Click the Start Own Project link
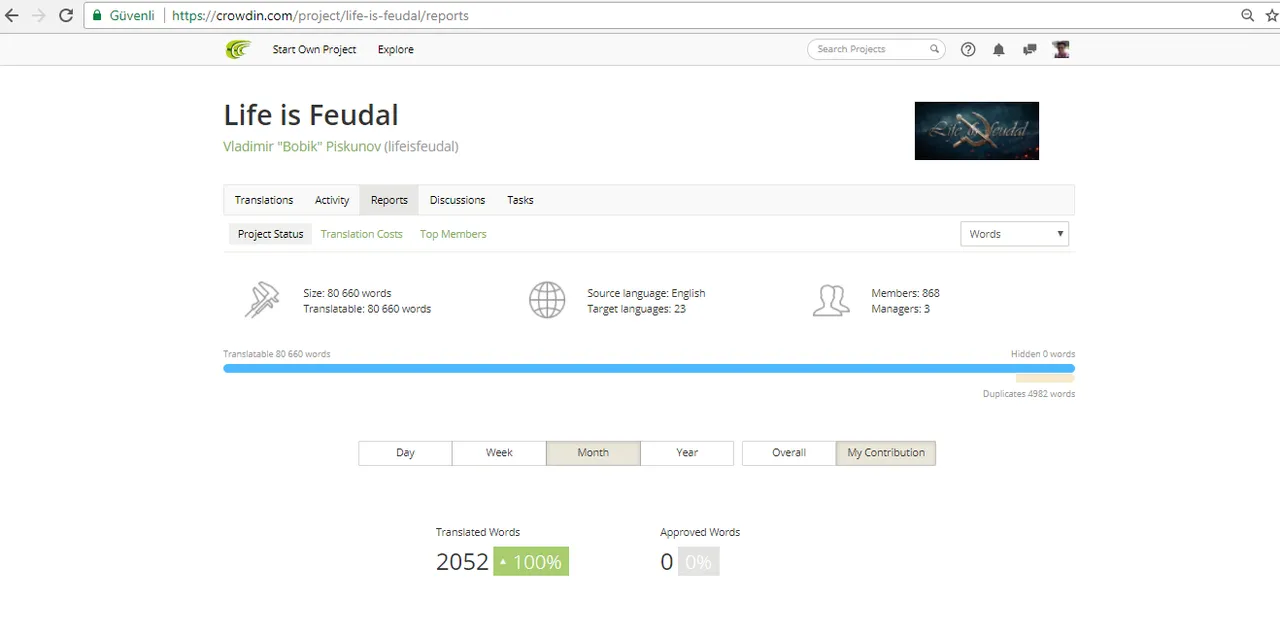 tap(314, 49)
